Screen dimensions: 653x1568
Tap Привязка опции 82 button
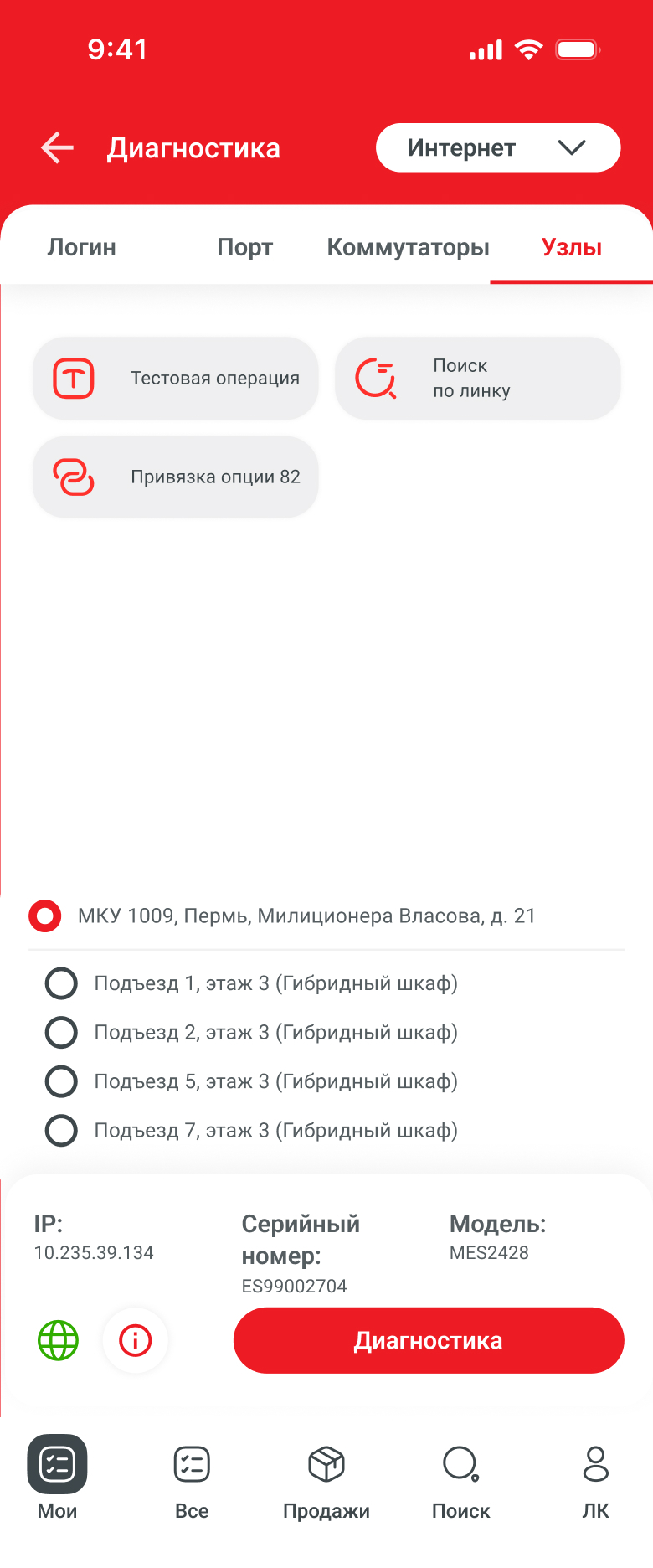(x=176, y=477)
